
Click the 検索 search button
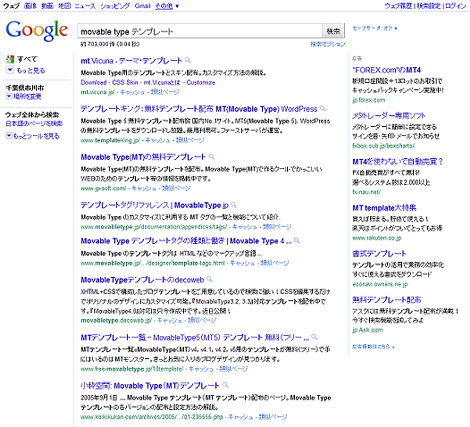[x=333, y=31]
